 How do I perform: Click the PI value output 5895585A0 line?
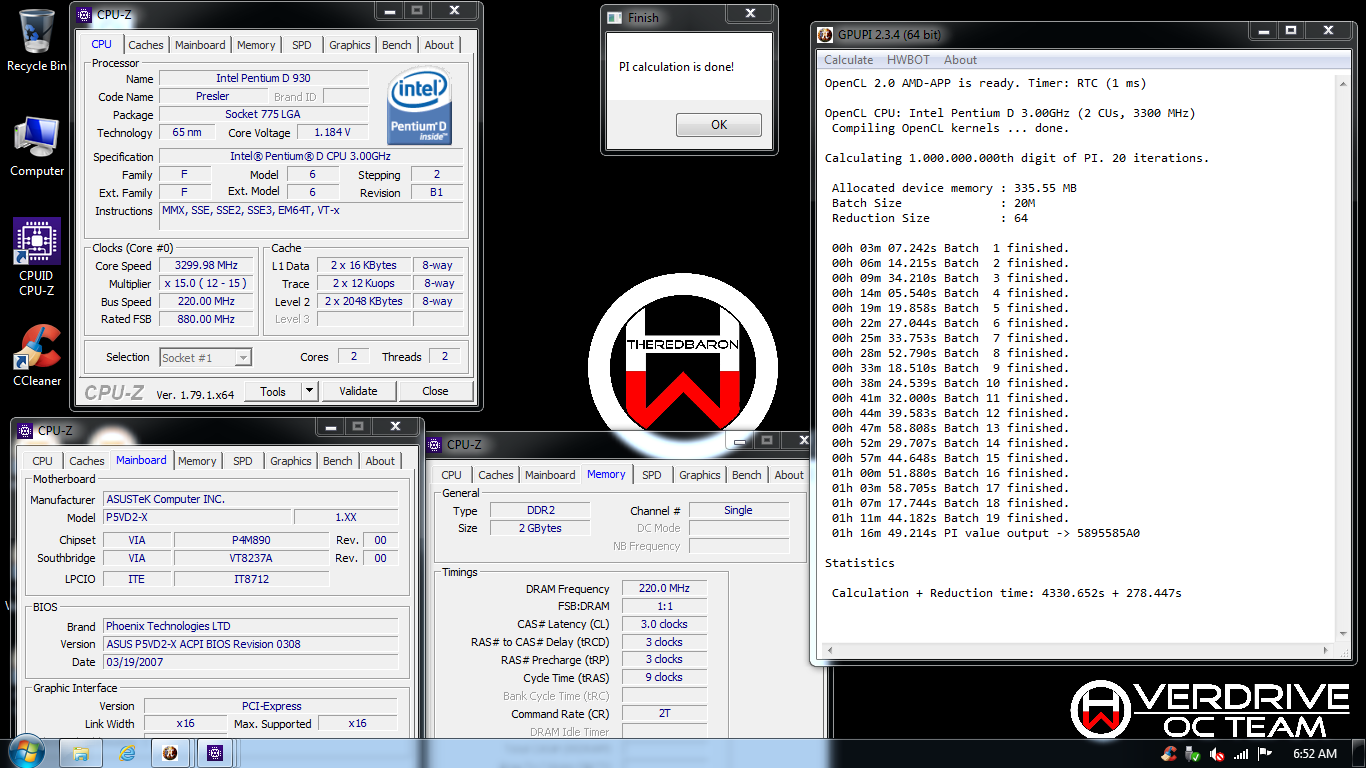[x=985, y=533]
